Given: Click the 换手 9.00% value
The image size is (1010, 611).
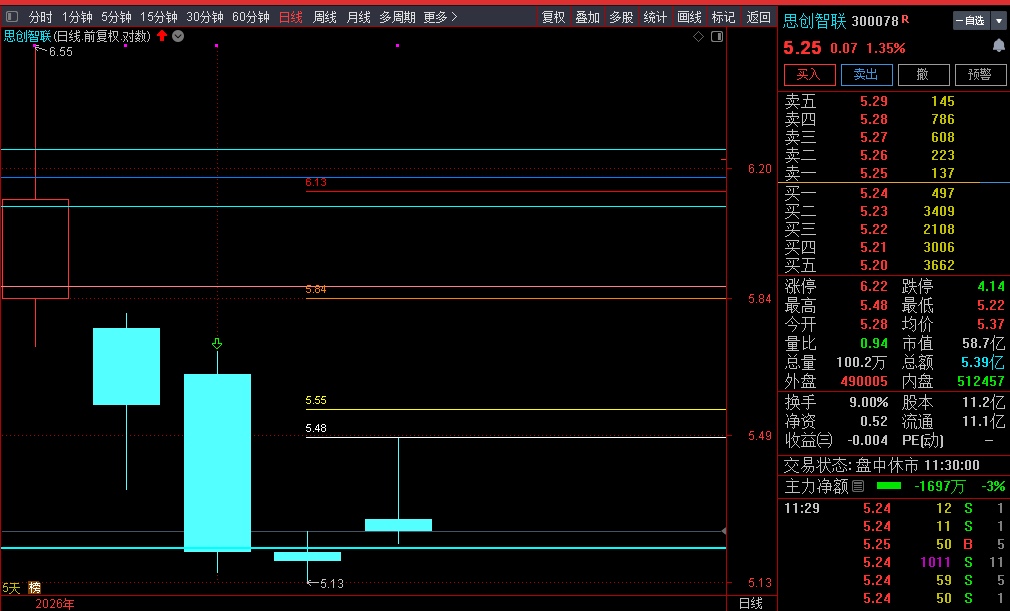Looking at the screenshot, I should pos(868,403).
